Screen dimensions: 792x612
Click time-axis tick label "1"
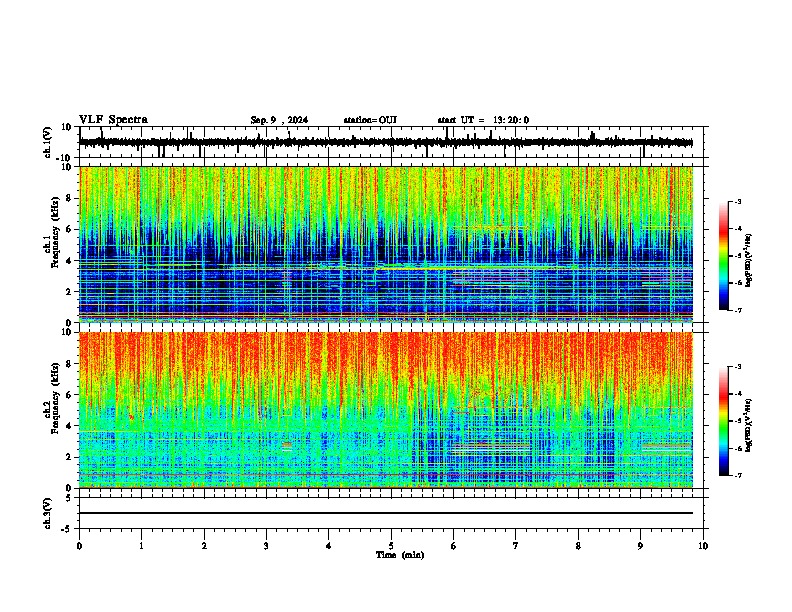[141, 546]
